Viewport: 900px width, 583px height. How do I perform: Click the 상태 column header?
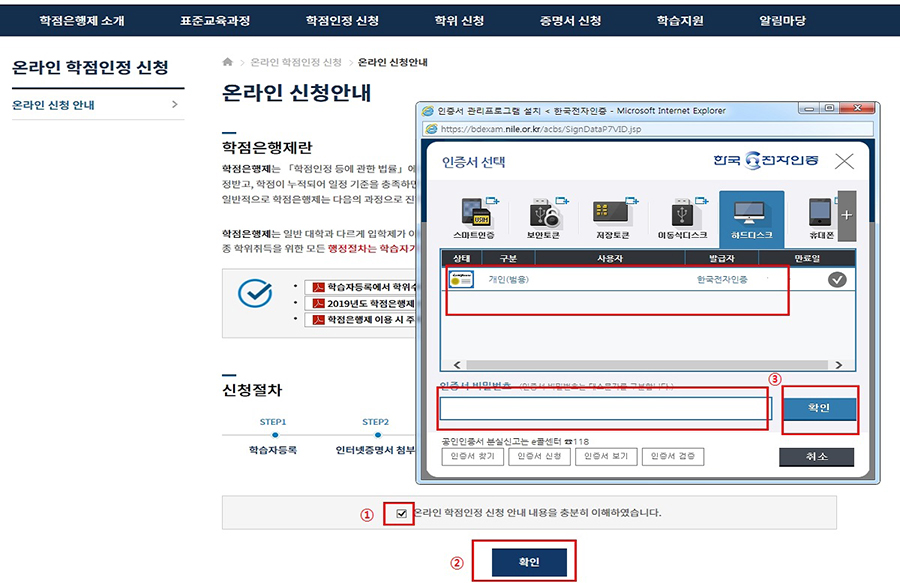tap(461, 258)
